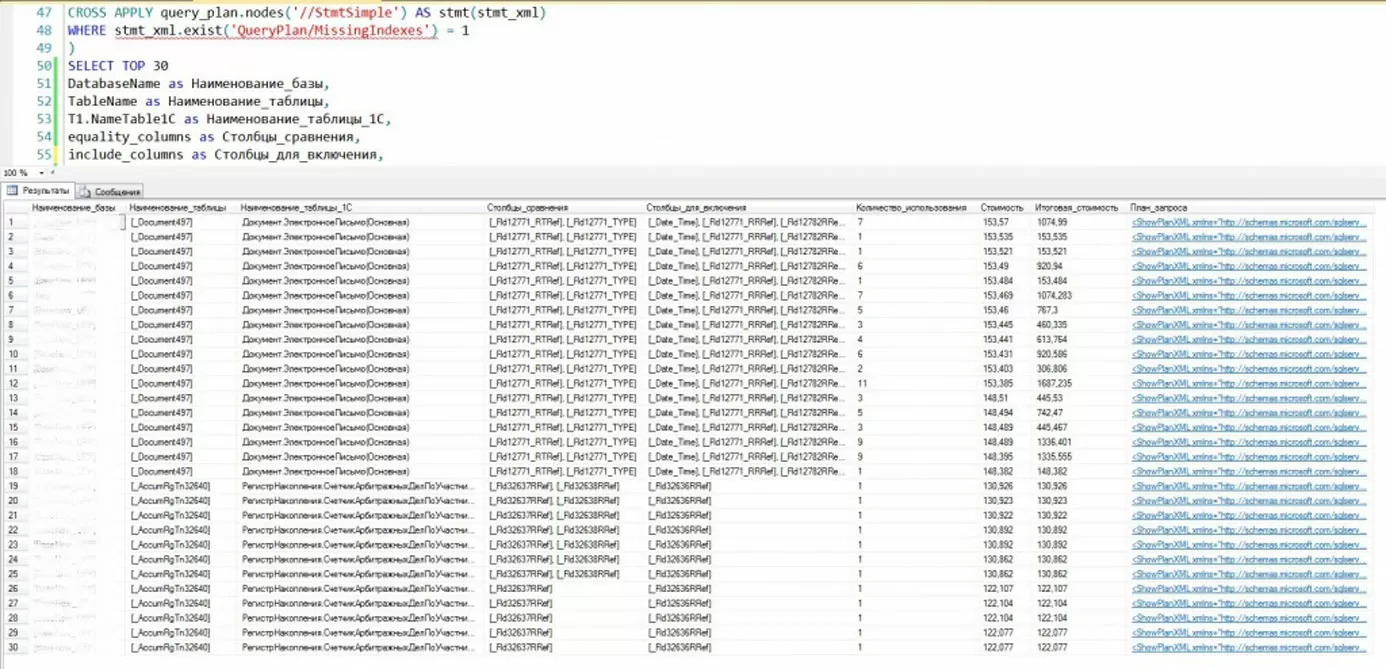
Task: Select the Стоимость column header
Action: coord(1002,207)
